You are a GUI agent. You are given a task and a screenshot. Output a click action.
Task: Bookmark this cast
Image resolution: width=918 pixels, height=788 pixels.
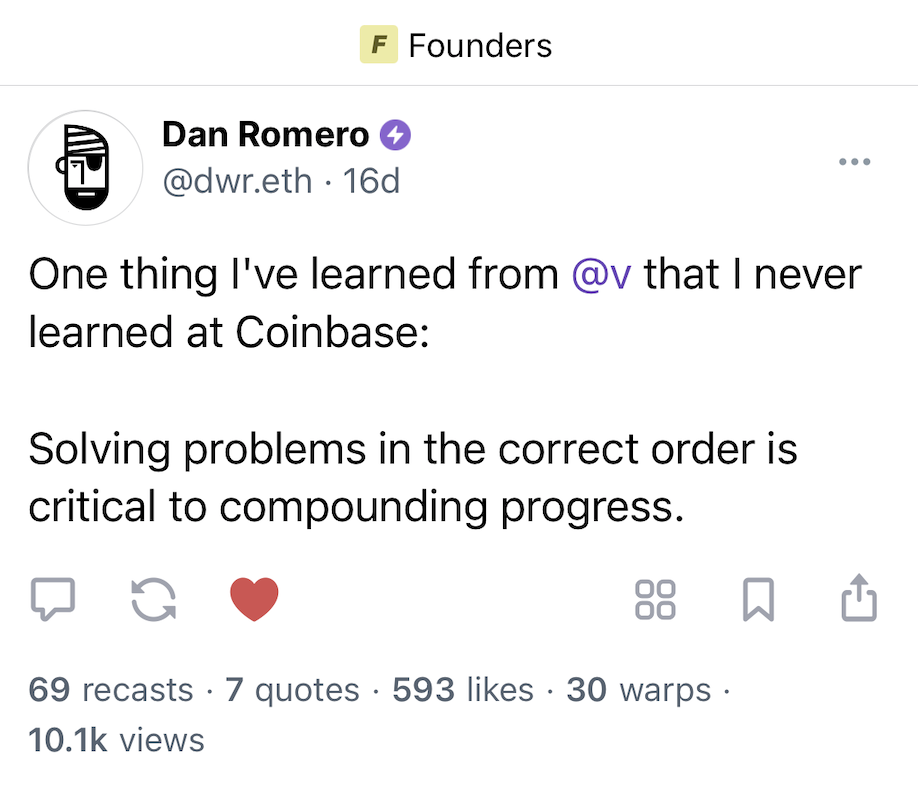(x=758, y=599)
